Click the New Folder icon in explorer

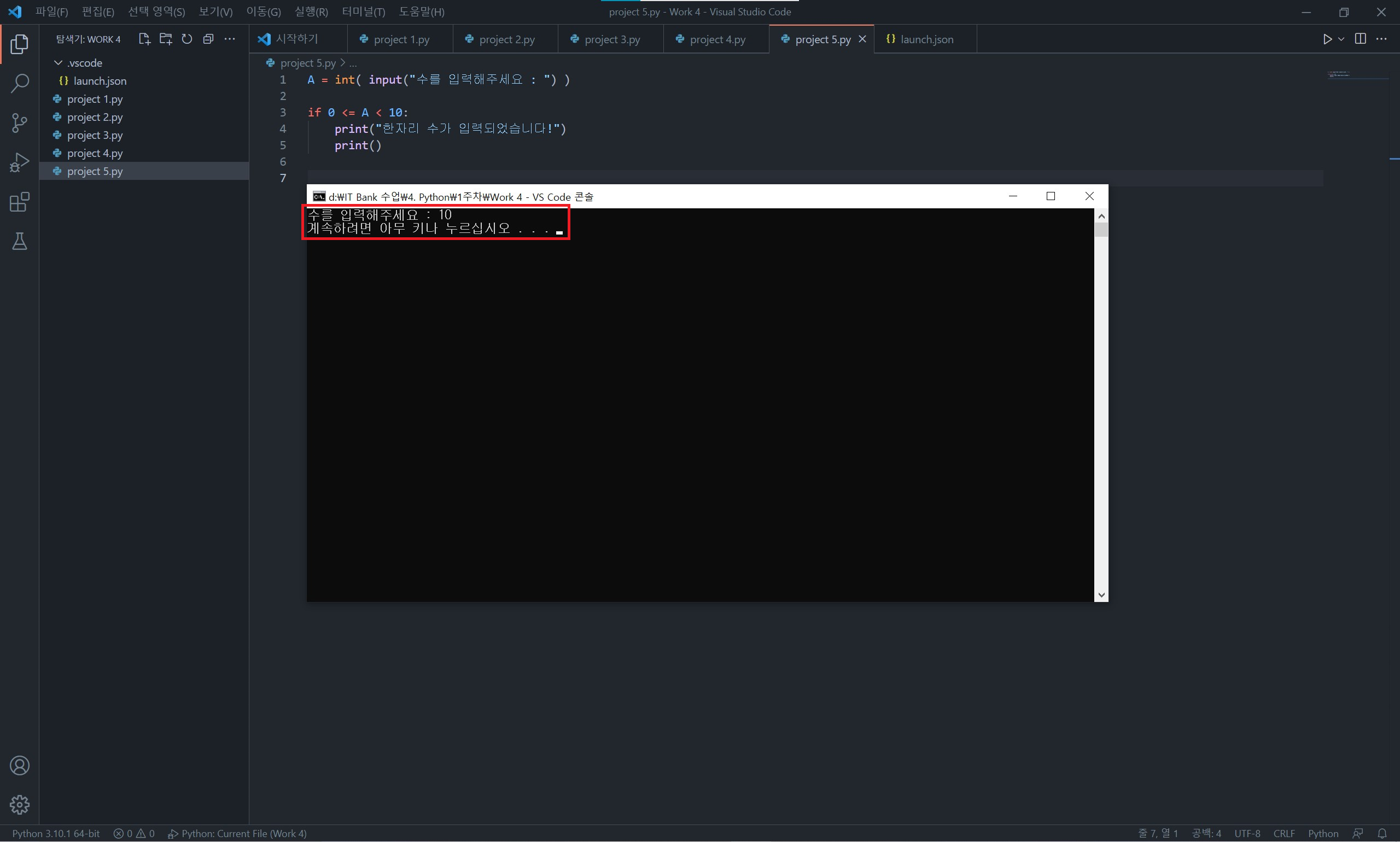[x=166, y=39]
